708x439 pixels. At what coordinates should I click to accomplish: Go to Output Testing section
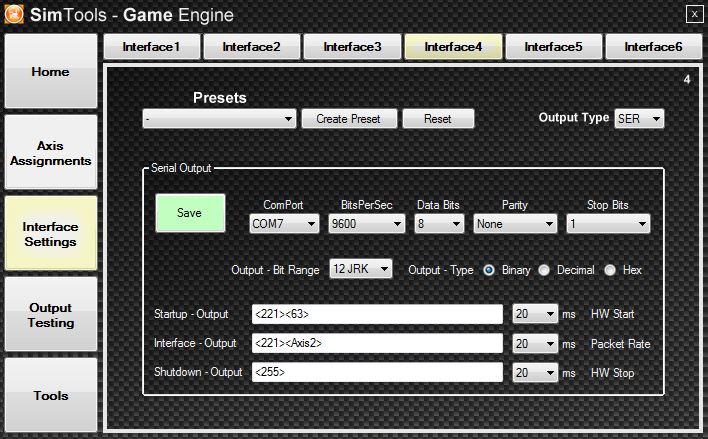[51, 315]
